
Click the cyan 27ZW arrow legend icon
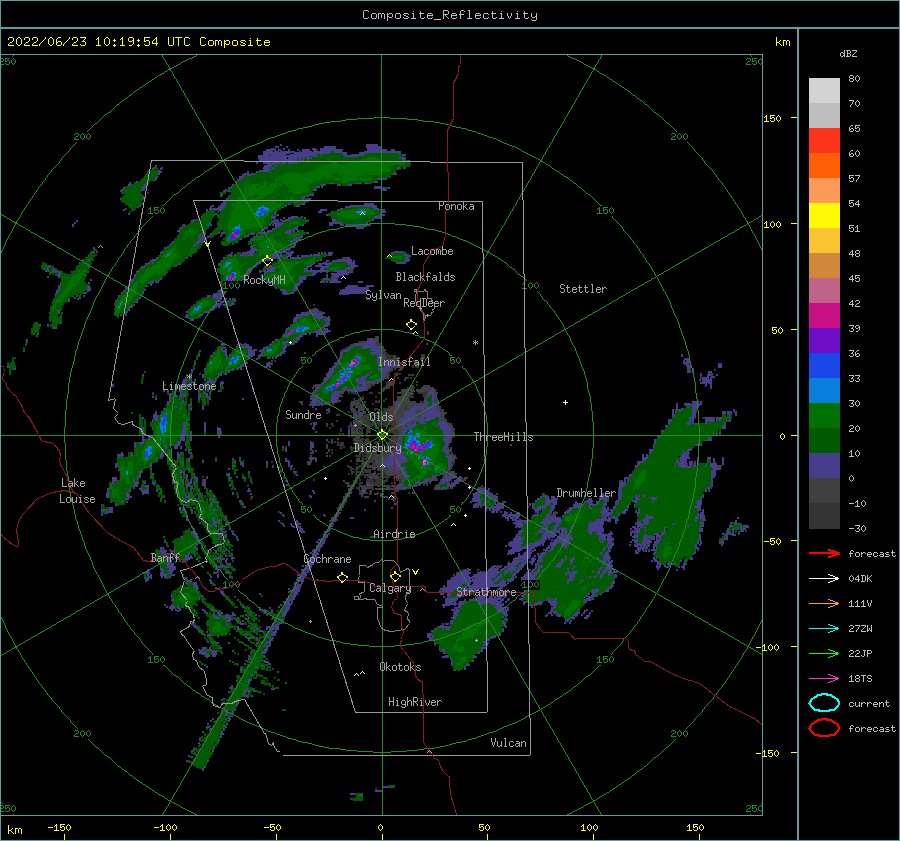[x=824, y=629]
